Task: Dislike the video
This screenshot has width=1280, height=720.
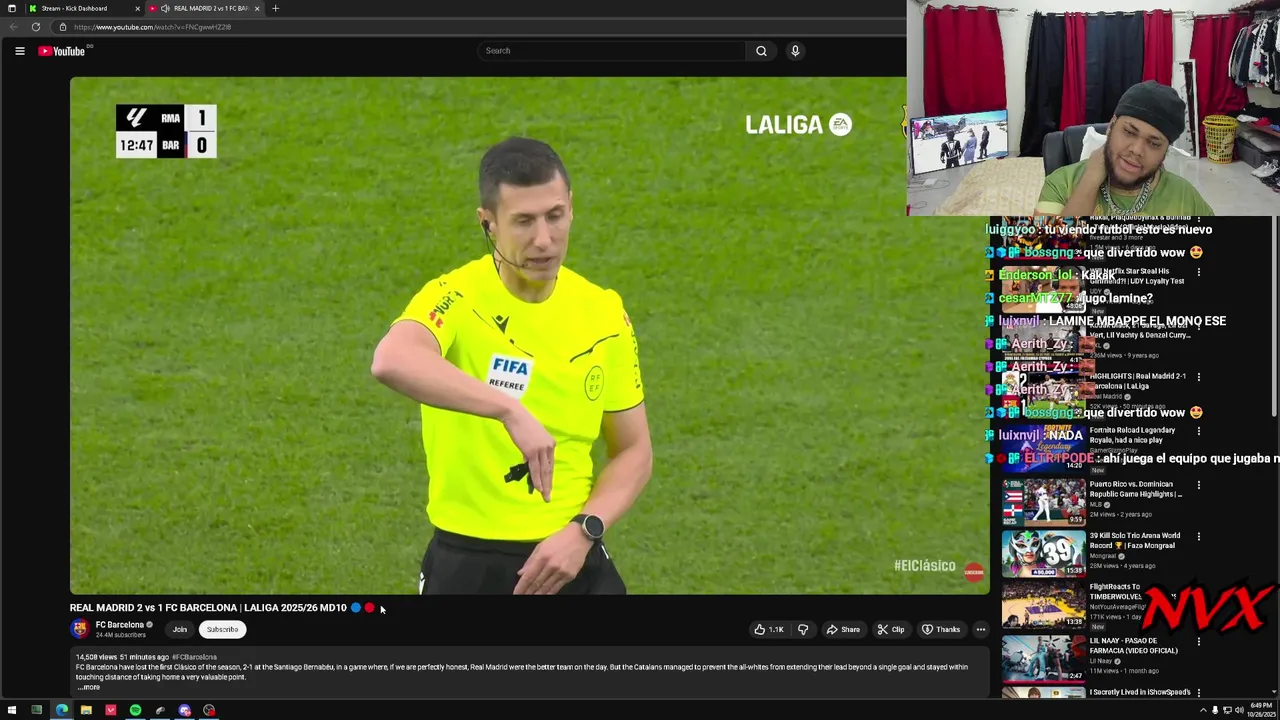Action: click(803, 630)
